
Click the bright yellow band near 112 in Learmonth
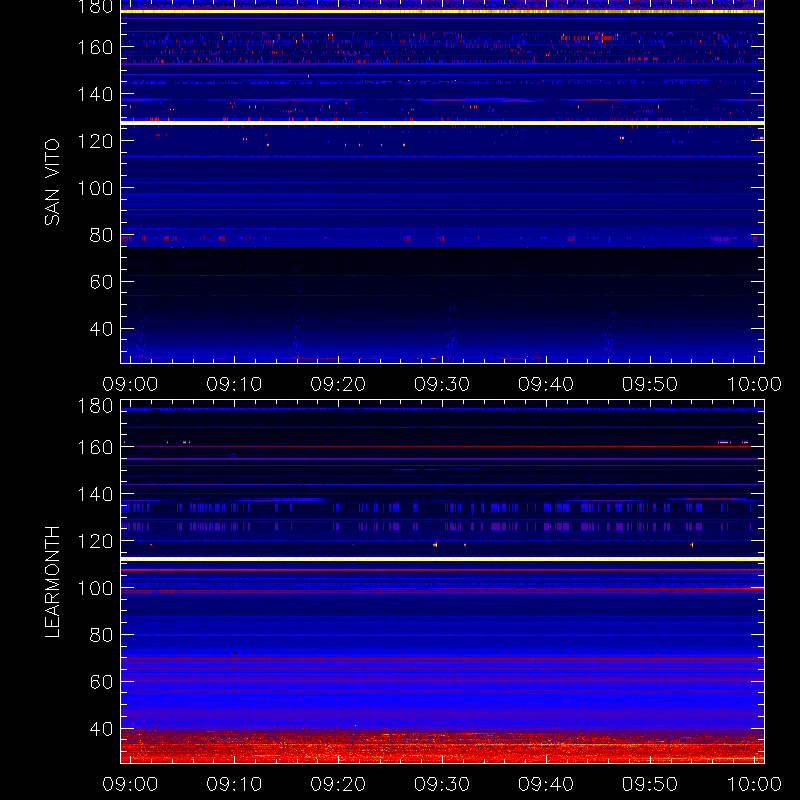coord(442,559)
